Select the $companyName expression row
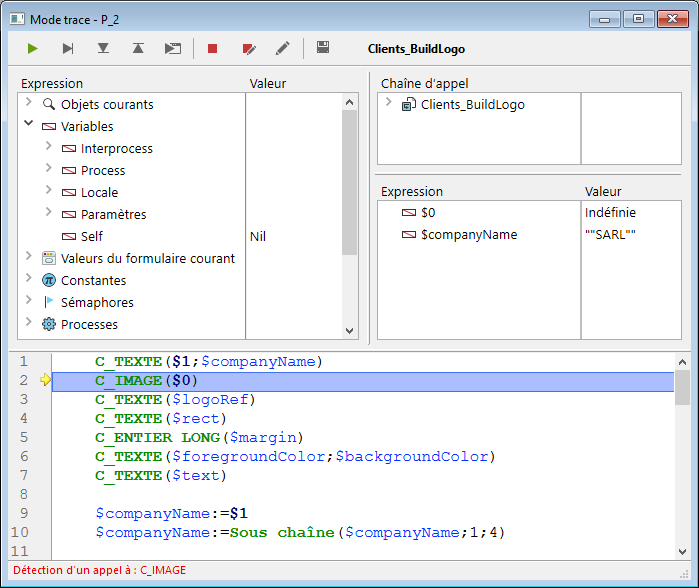 pyautogui.click(x=468, y=234)
